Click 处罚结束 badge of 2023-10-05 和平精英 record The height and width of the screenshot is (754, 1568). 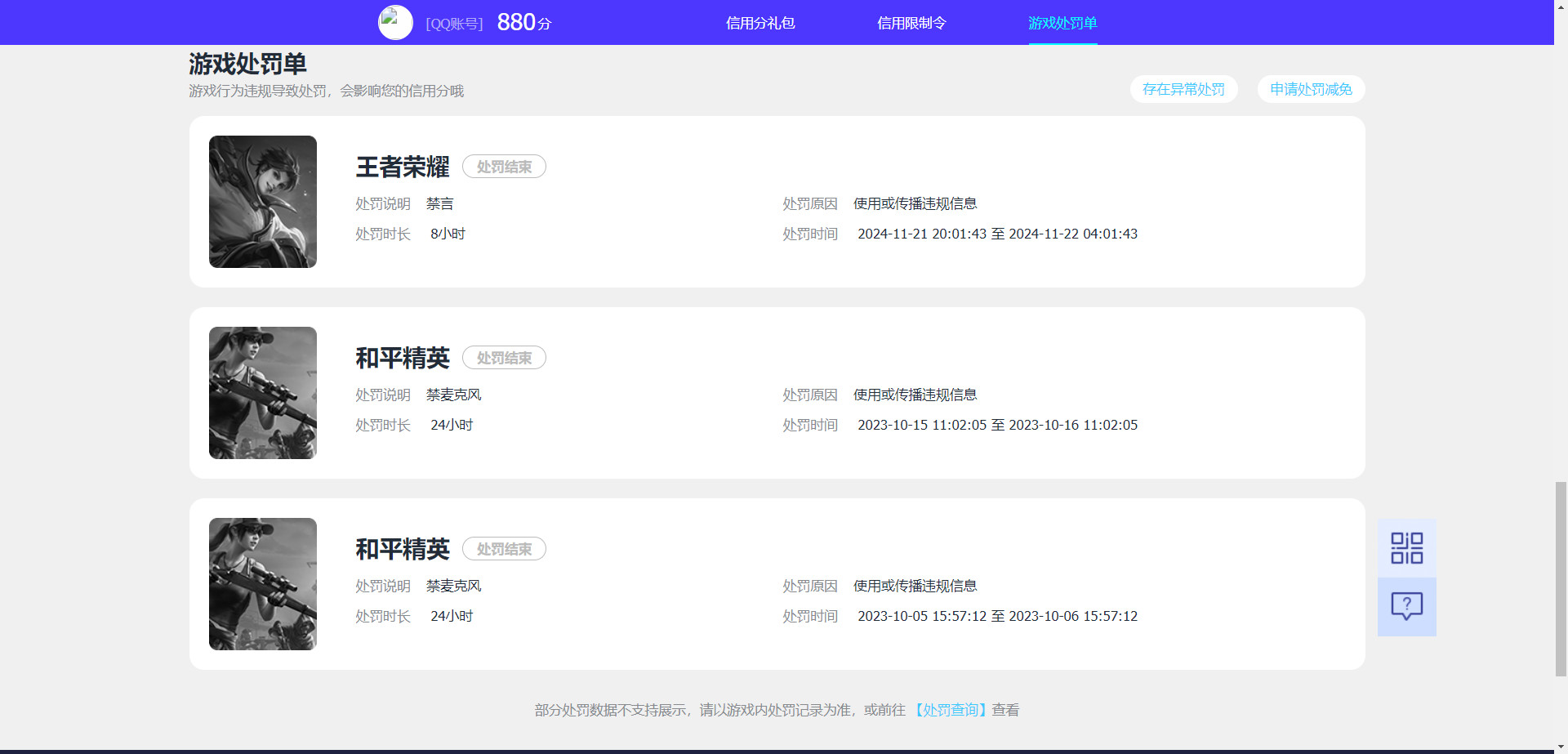point(504,549)
